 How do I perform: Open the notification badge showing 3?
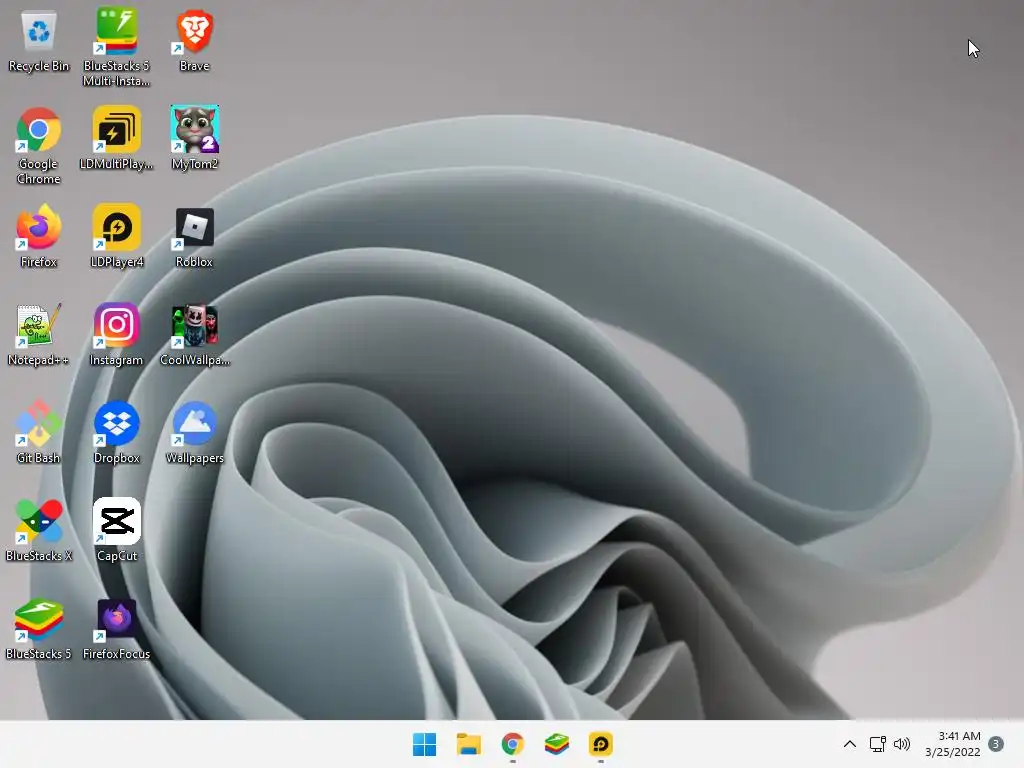tap(996, 744)
